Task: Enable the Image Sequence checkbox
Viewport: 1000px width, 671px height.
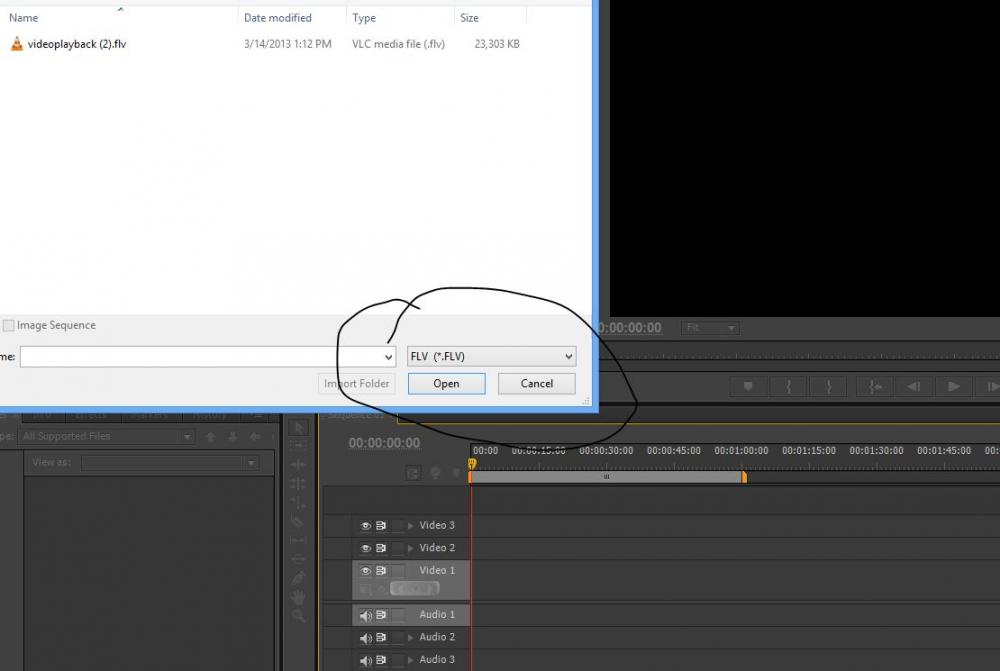Action: 8,325
